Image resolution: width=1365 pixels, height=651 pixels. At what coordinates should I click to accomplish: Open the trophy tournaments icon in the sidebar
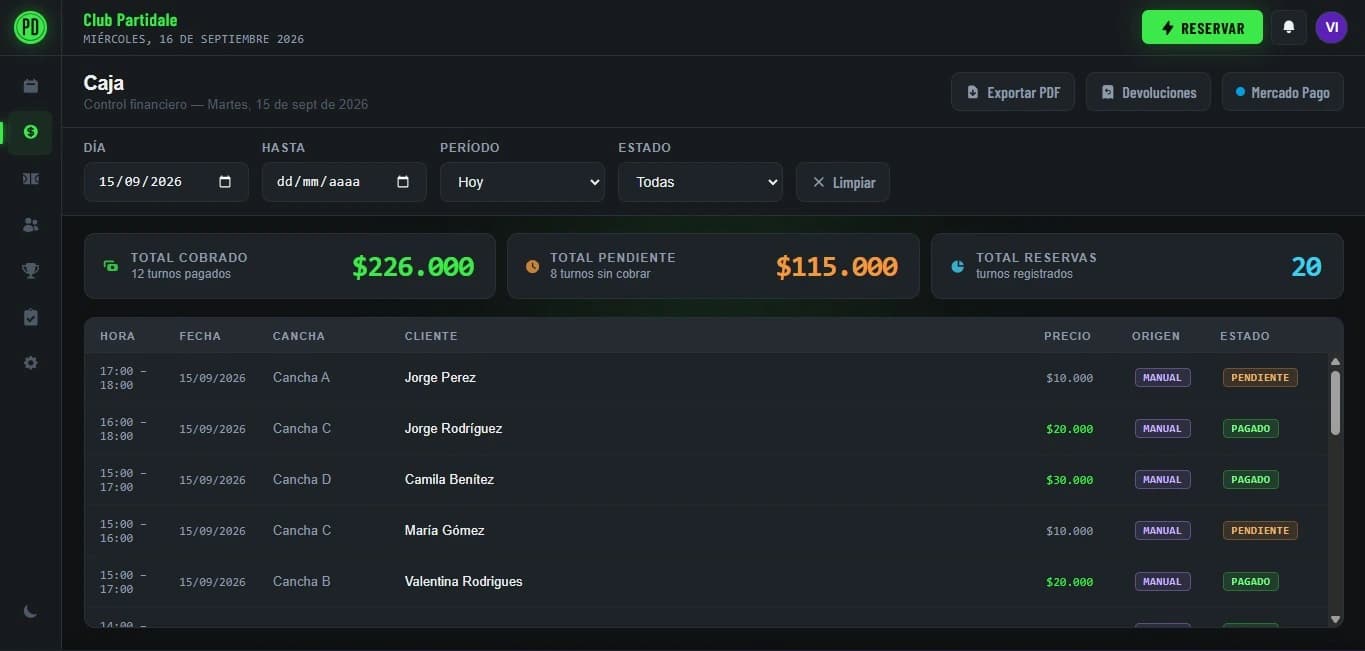click(x=30, y=271)
